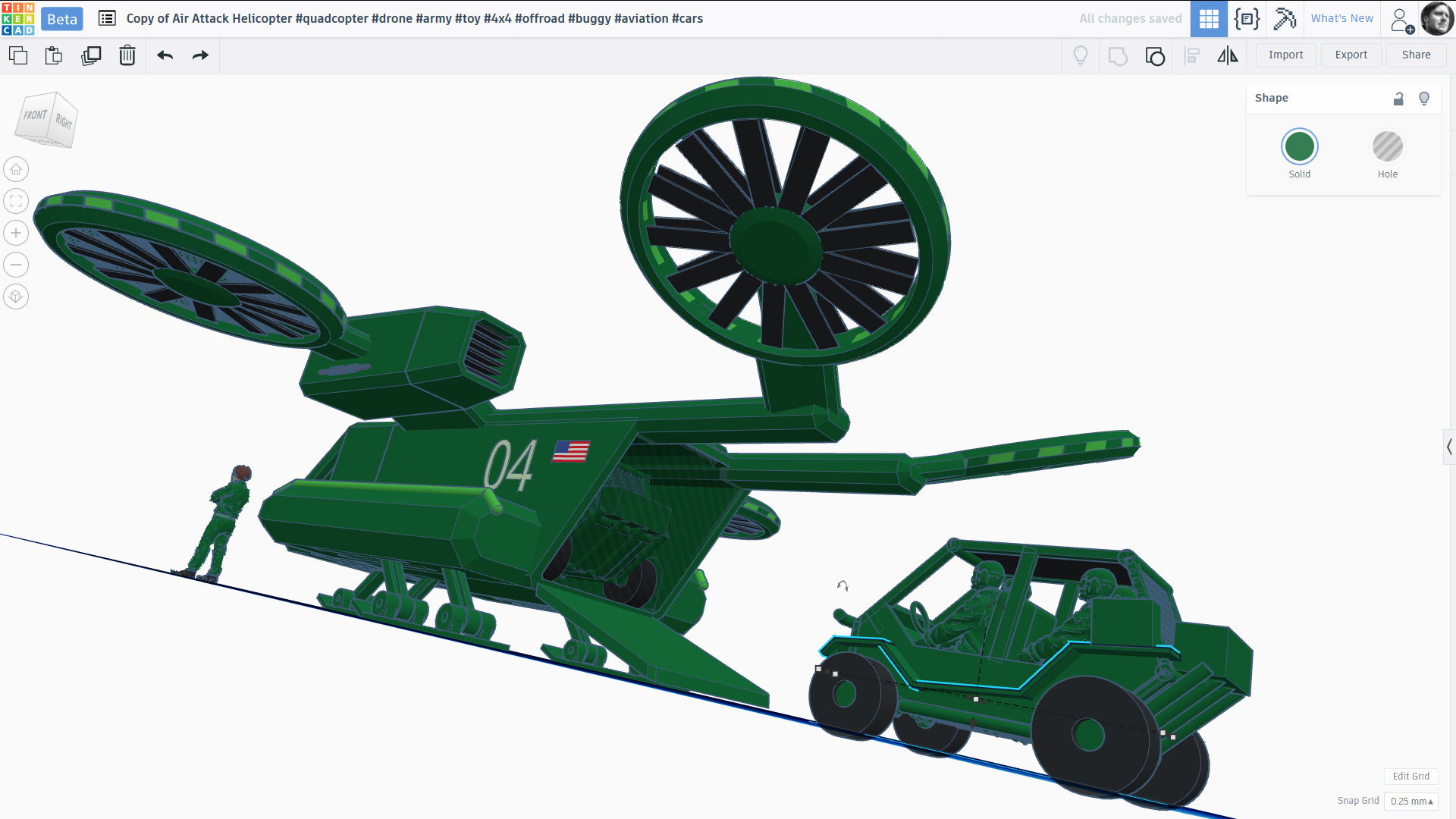Screen dimensions: 1456x819
Task: Open the Align tool
Action: [x=1192, y=55]
